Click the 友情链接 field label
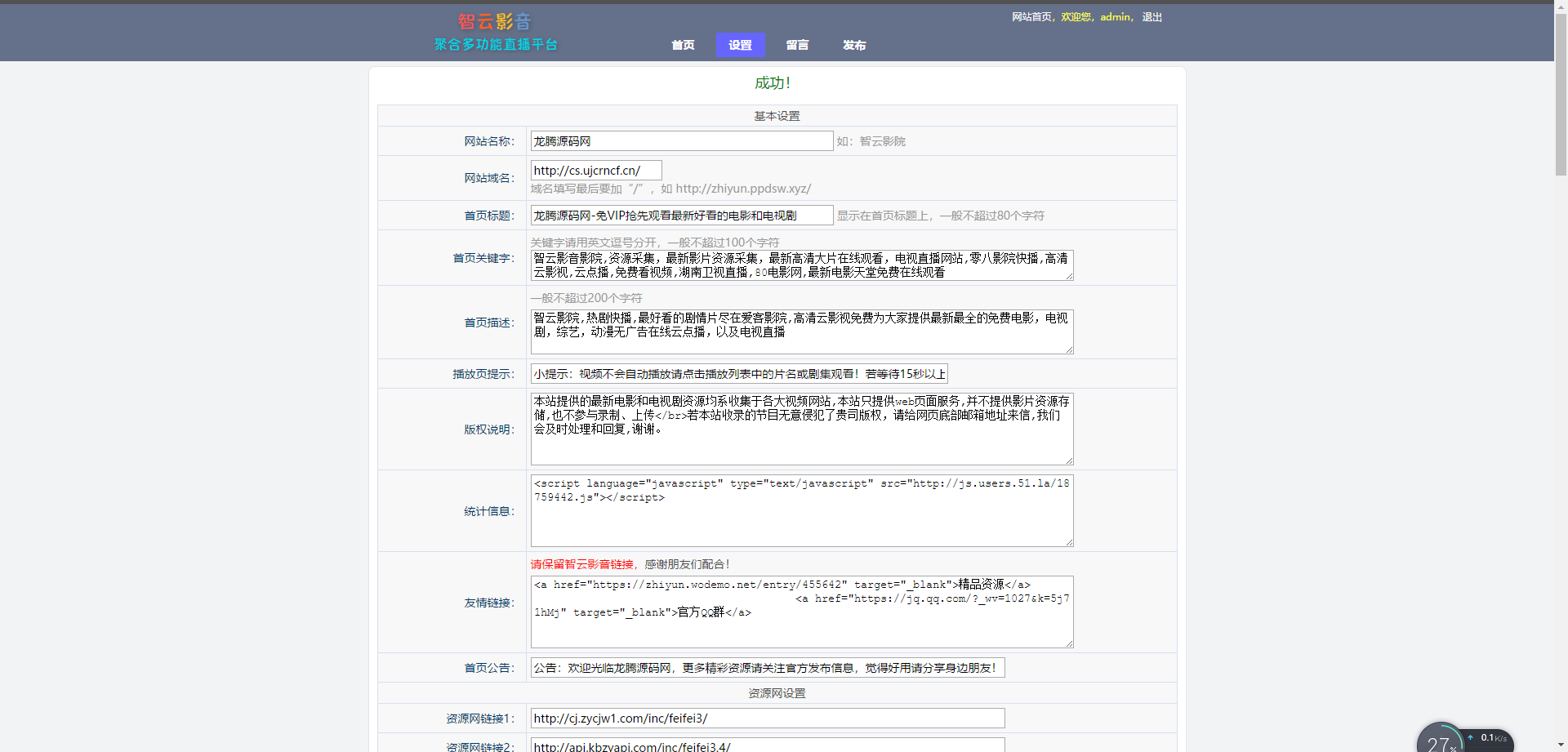This screenshot has width=1568, height=752. (489, 603)
